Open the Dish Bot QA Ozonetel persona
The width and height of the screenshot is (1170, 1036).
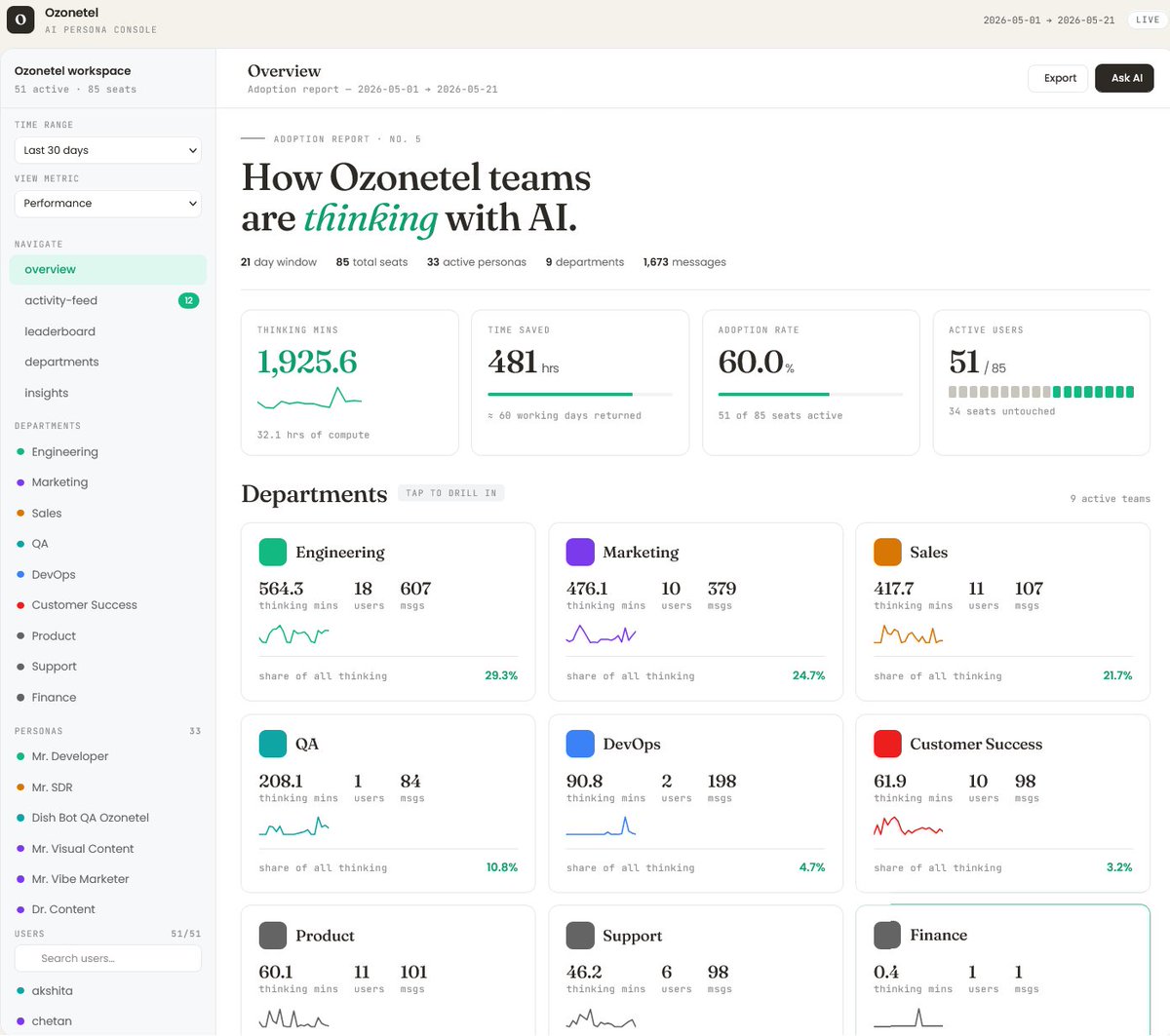pos(108,818)
